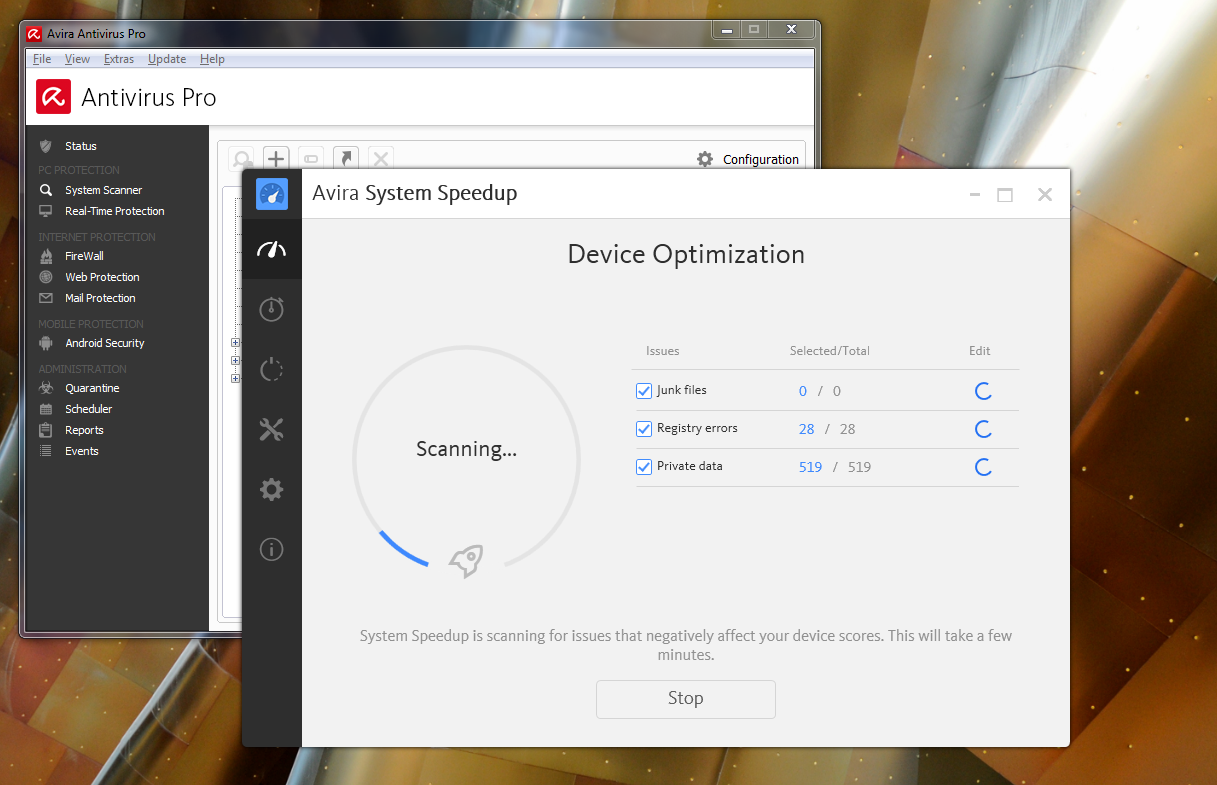
Task: Open the Update menu in Antivirus Pro
Action: [x=167, y=59]
